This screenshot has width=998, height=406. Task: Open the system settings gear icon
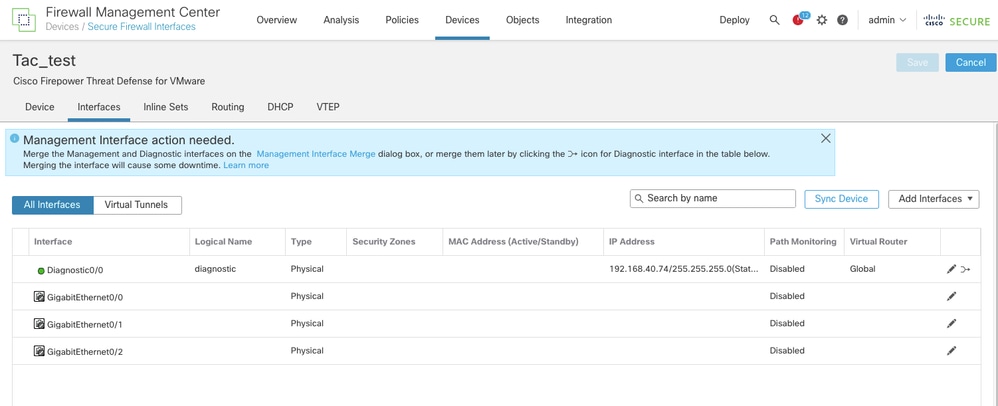[822, 20]
